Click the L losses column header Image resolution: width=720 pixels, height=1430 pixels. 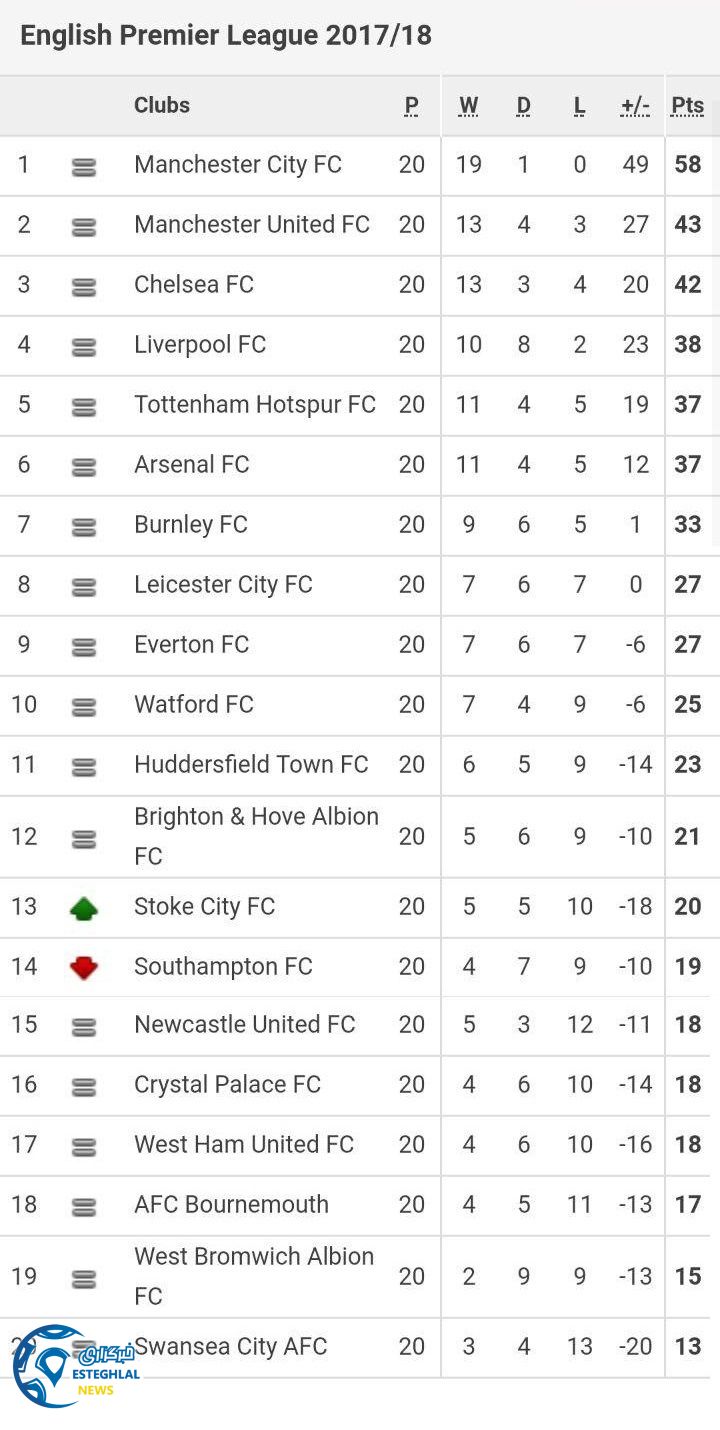pyautogui.click(x=579, y=106)
